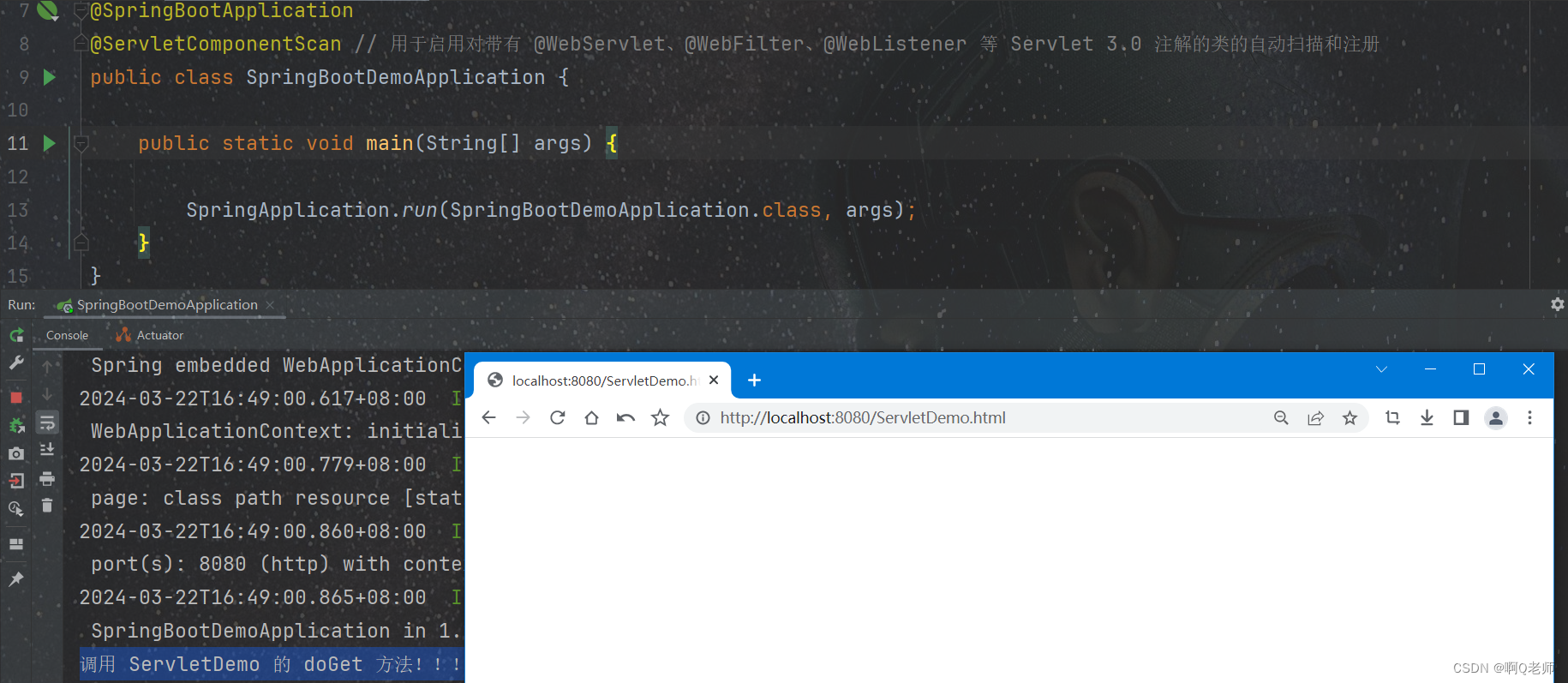Go back in browser
The height and width of the screenshot is (683, 1568).
(488, 417)
